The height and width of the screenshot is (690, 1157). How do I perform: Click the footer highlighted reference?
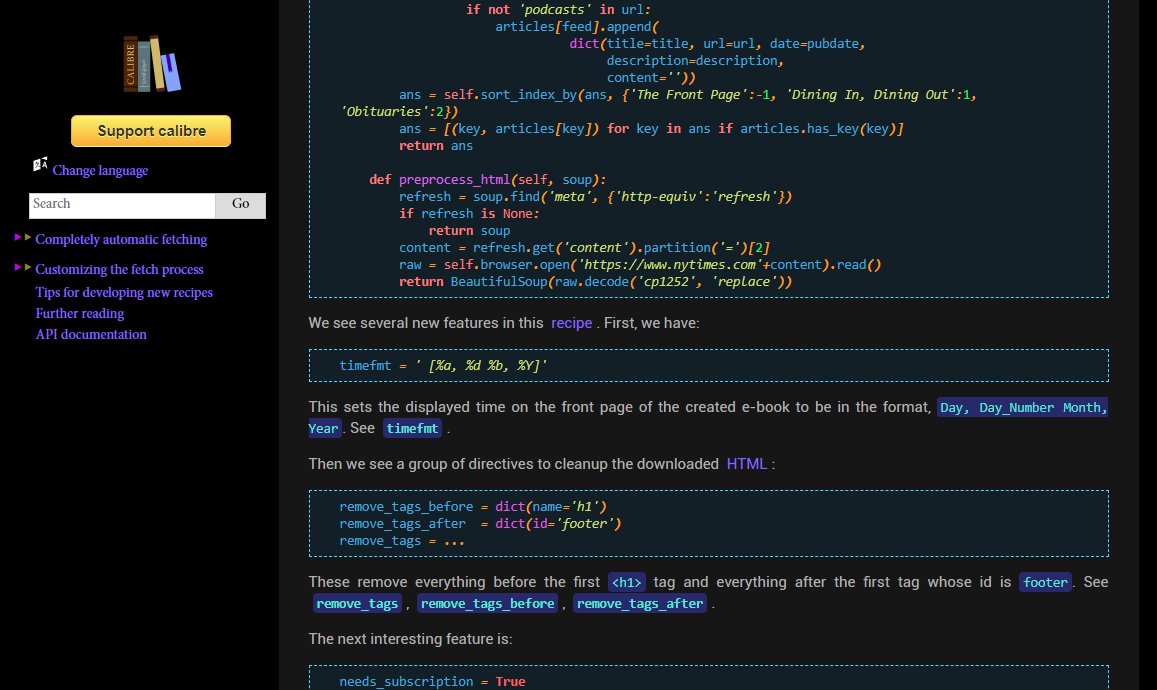pyautogui.click(x=1045, y=582)
